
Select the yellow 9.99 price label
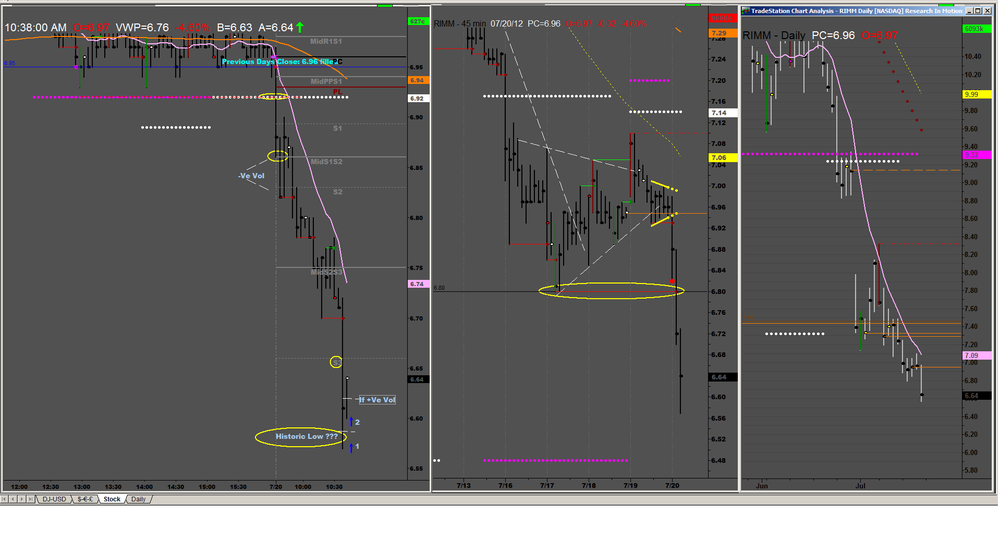point(976,94)
